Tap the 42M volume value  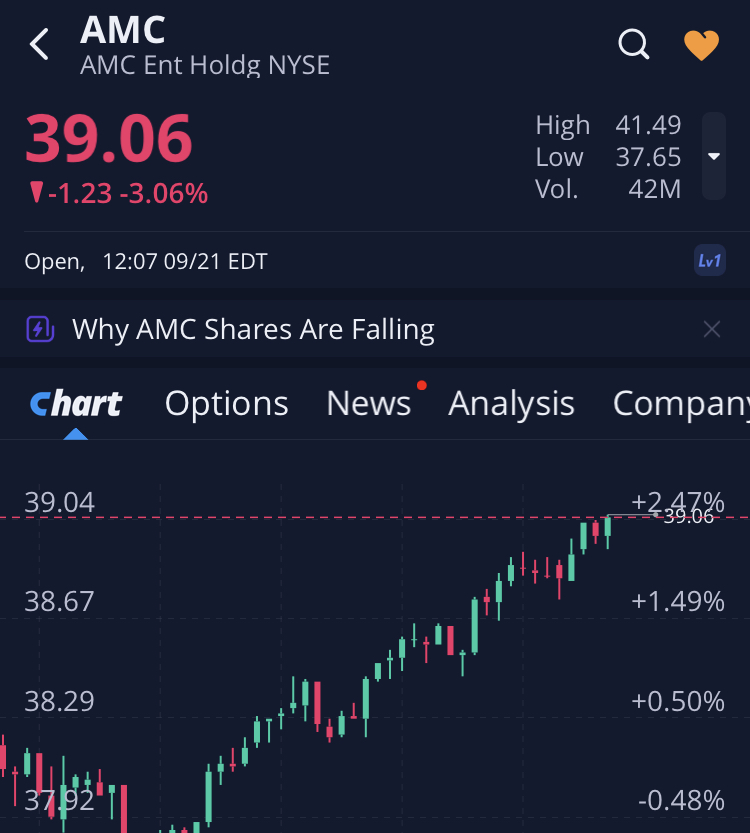[655, 188]
